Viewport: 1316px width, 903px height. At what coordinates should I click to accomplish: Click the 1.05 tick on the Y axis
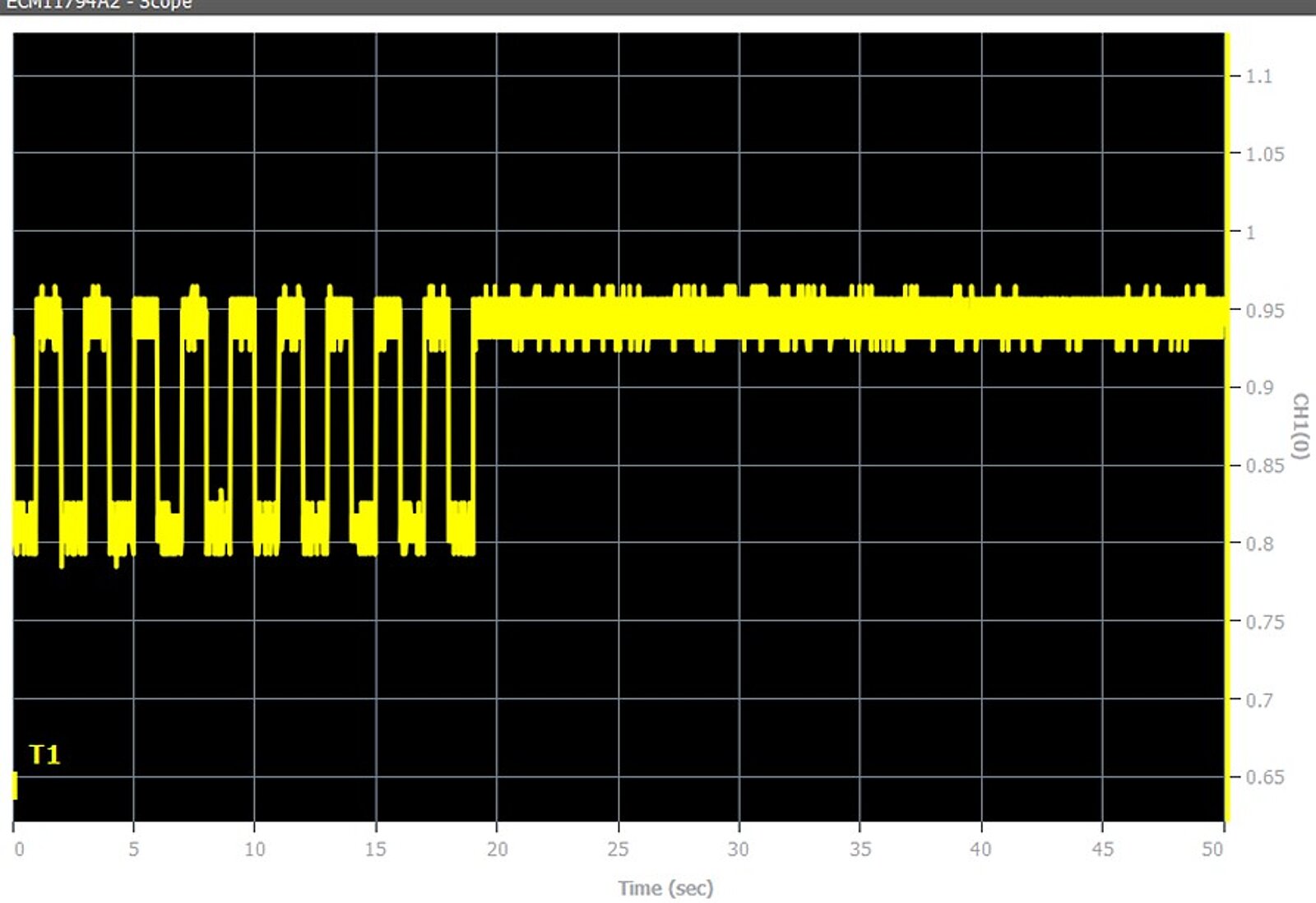point(1264,154)
